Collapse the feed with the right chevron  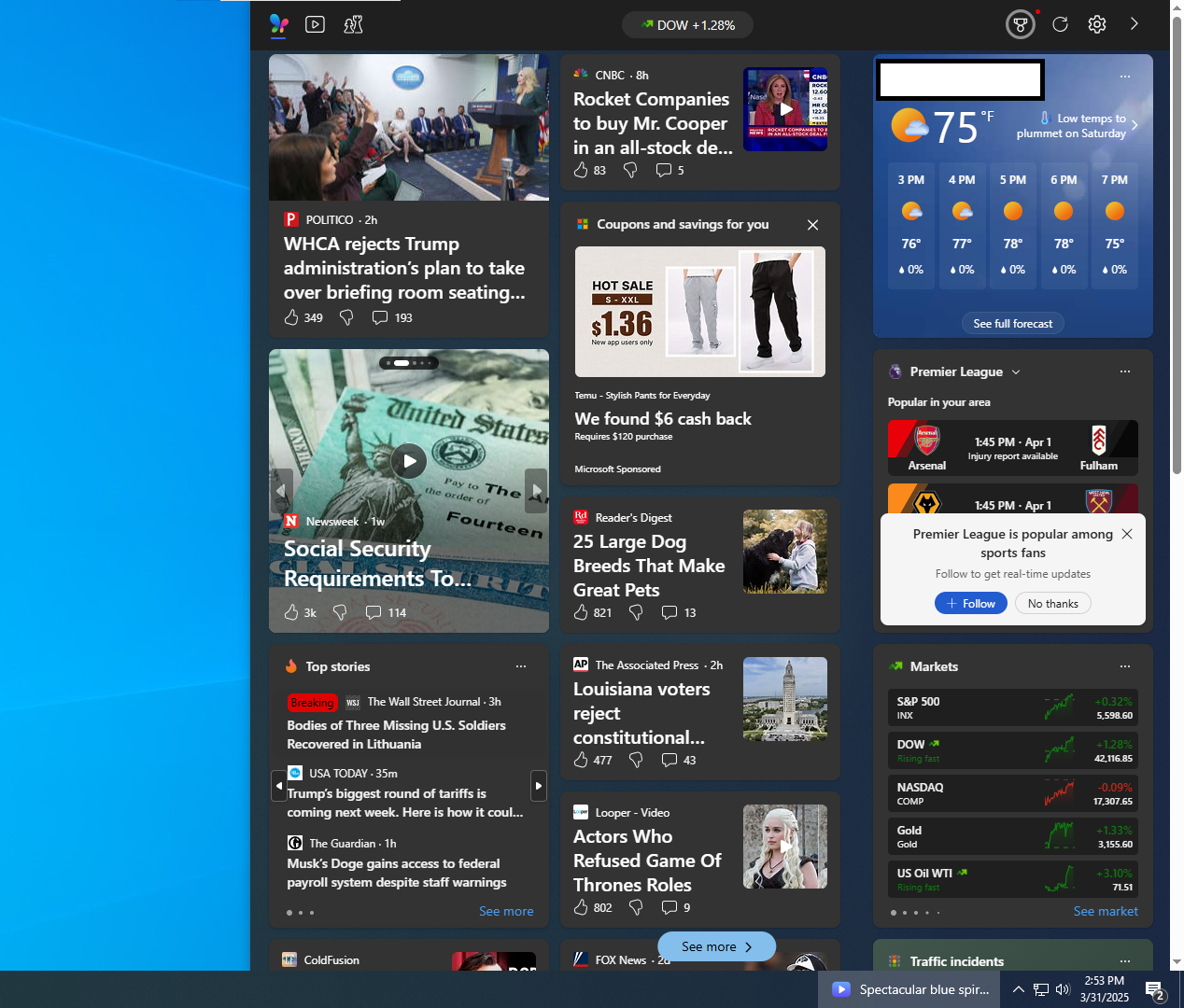1134,24
